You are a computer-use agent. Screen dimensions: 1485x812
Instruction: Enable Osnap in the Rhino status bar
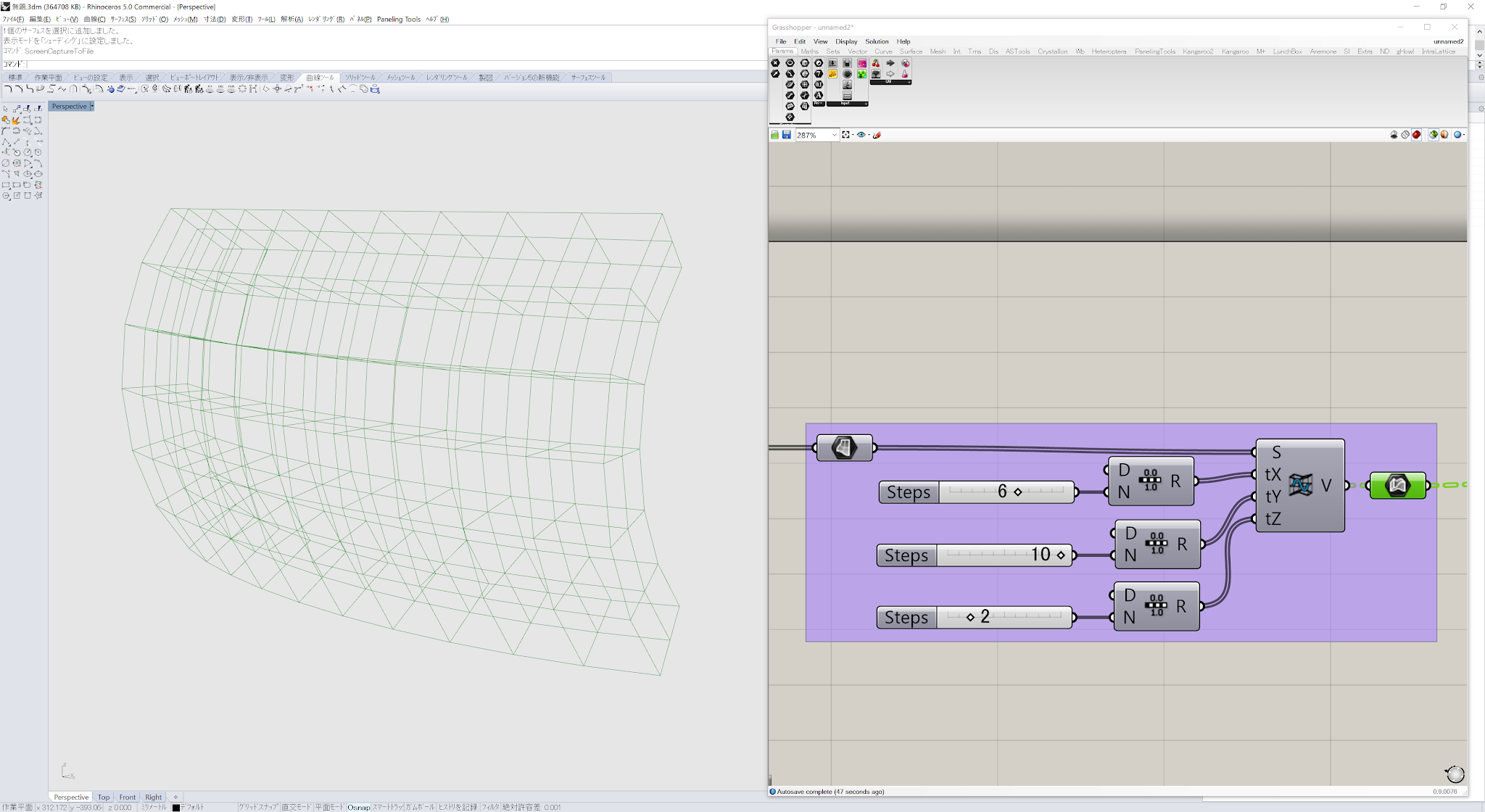[358, 807]
